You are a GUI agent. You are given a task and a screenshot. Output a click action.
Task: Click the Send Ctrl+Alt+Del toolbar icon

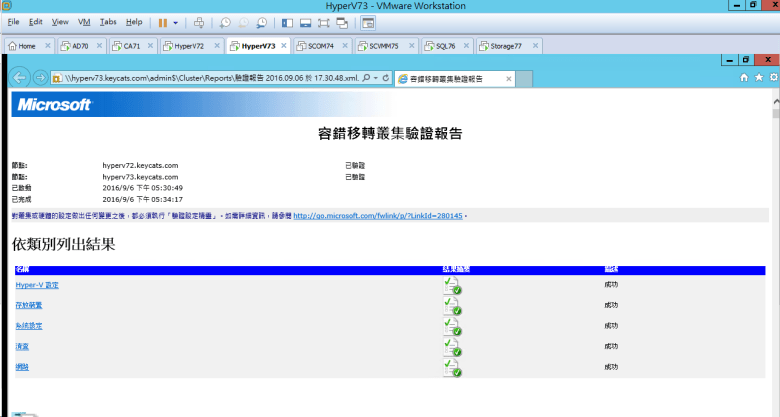tap(198, 22)
